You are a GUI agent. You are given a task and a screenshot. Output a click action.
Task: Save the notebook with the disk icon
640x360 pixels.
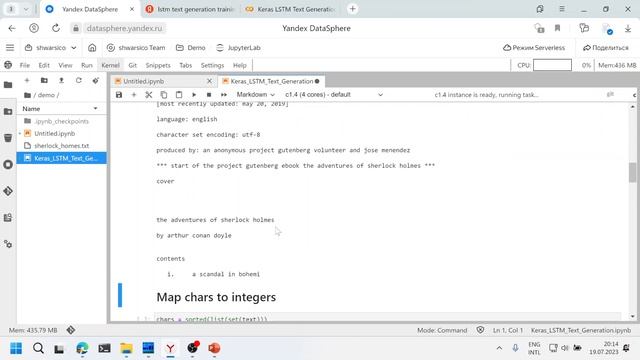coord(119,95)
